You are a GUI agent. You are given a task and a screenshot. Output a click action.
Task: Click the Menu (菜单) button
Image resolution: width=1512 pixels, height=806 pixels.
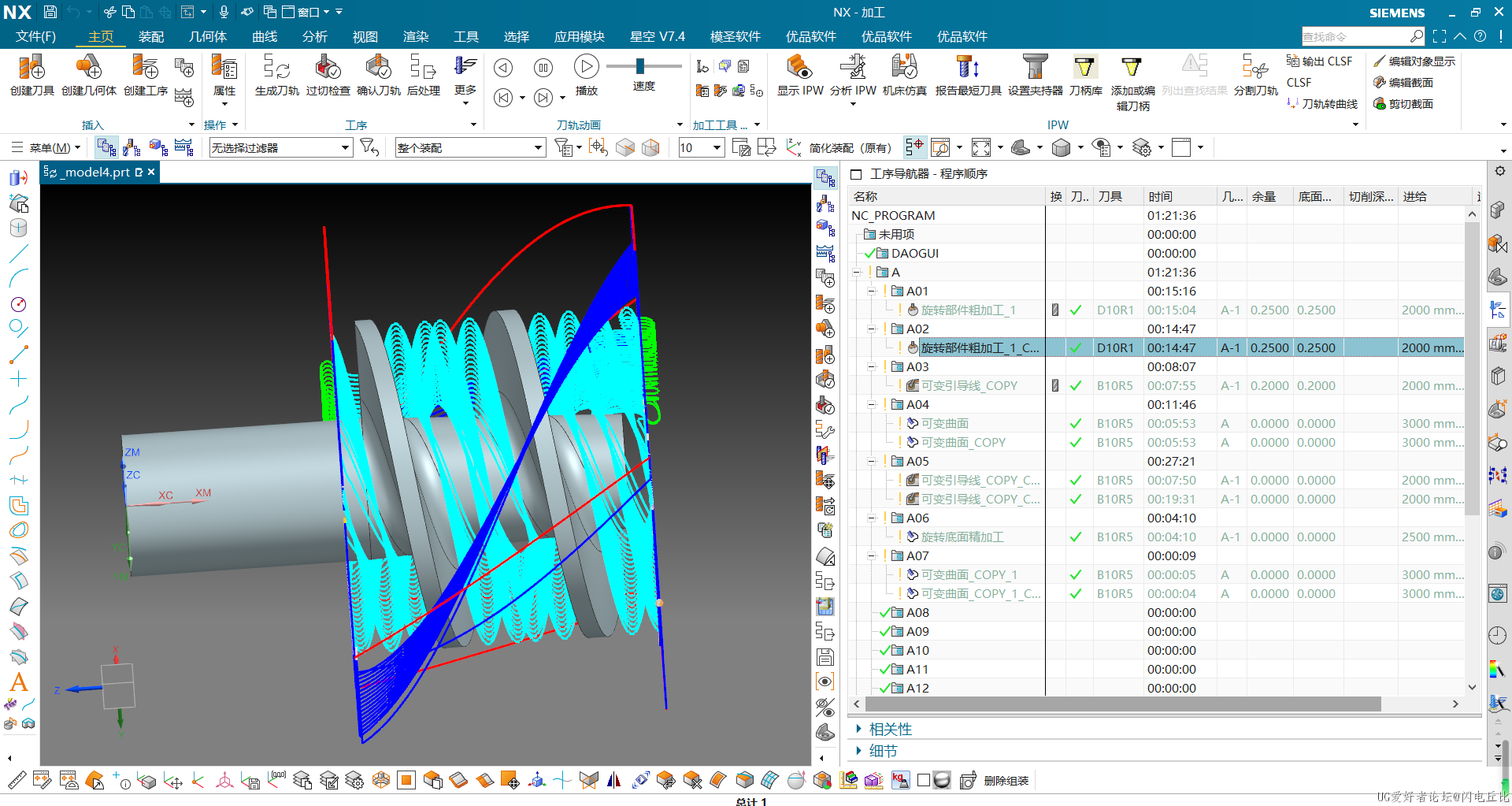(x=46, y=147)
